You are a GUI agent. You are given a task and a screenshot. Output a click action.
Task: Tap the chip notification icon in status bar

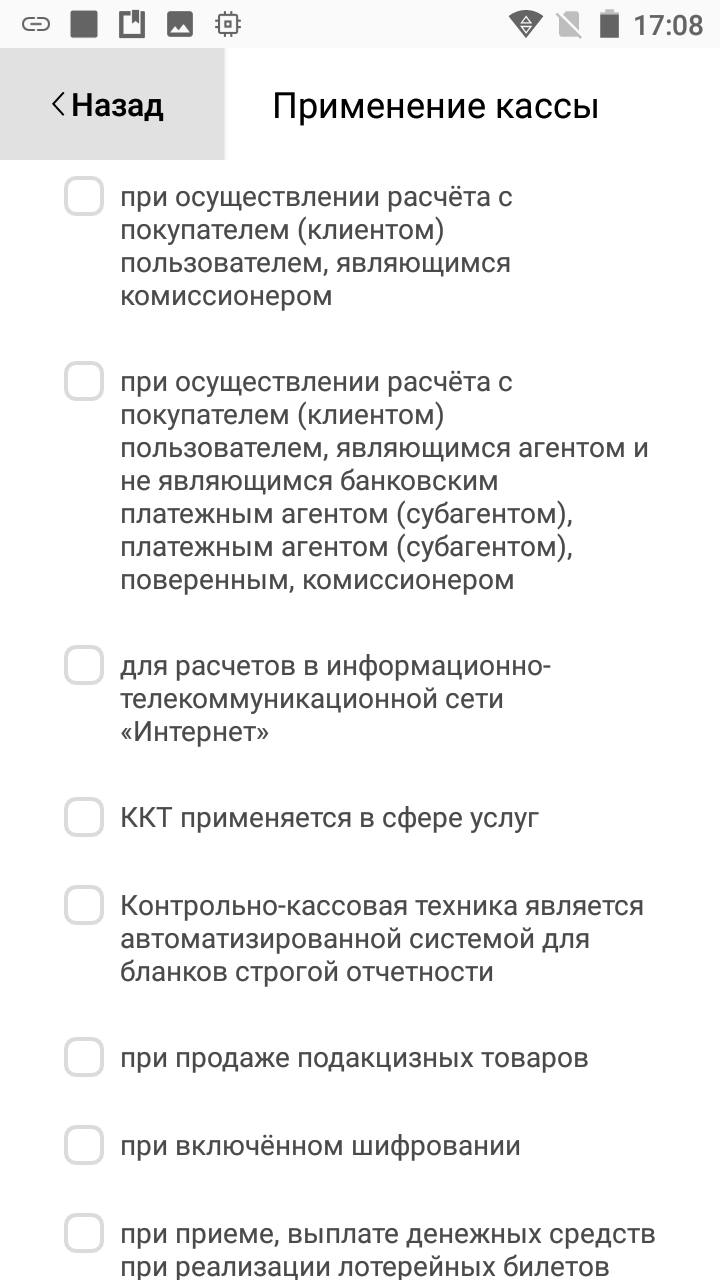pos(228,24)
